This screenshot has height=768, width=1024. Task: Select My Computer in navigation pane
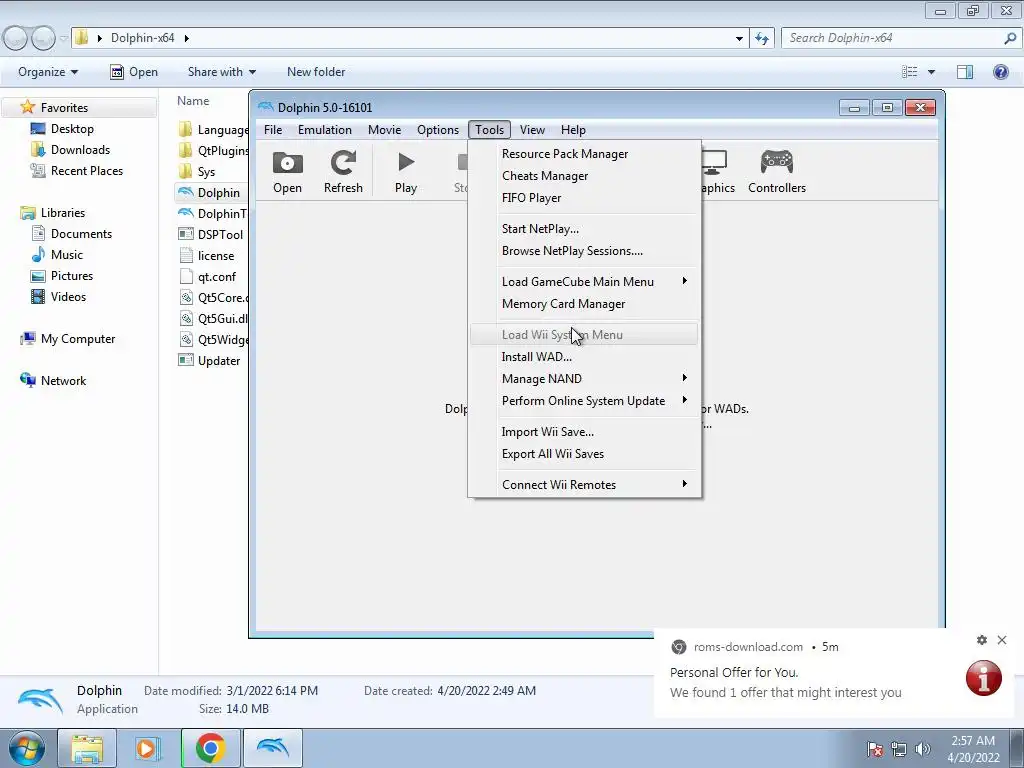click(x=68, y=339)
